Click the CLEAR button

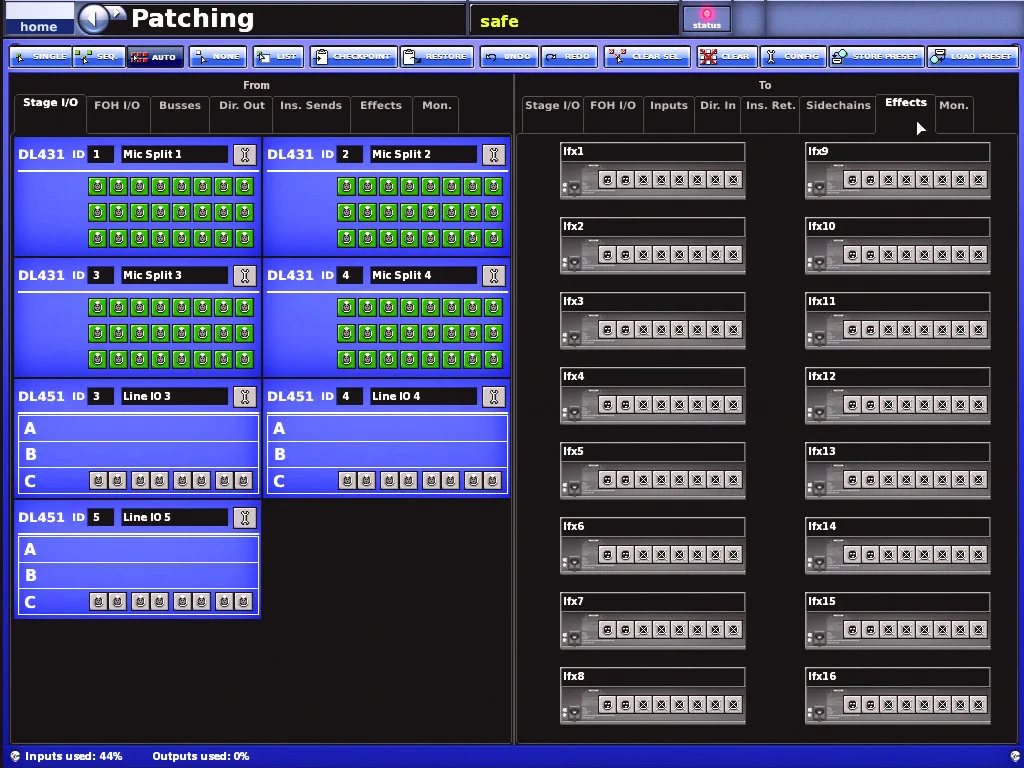pyautogui.click(x=726, y=57)
